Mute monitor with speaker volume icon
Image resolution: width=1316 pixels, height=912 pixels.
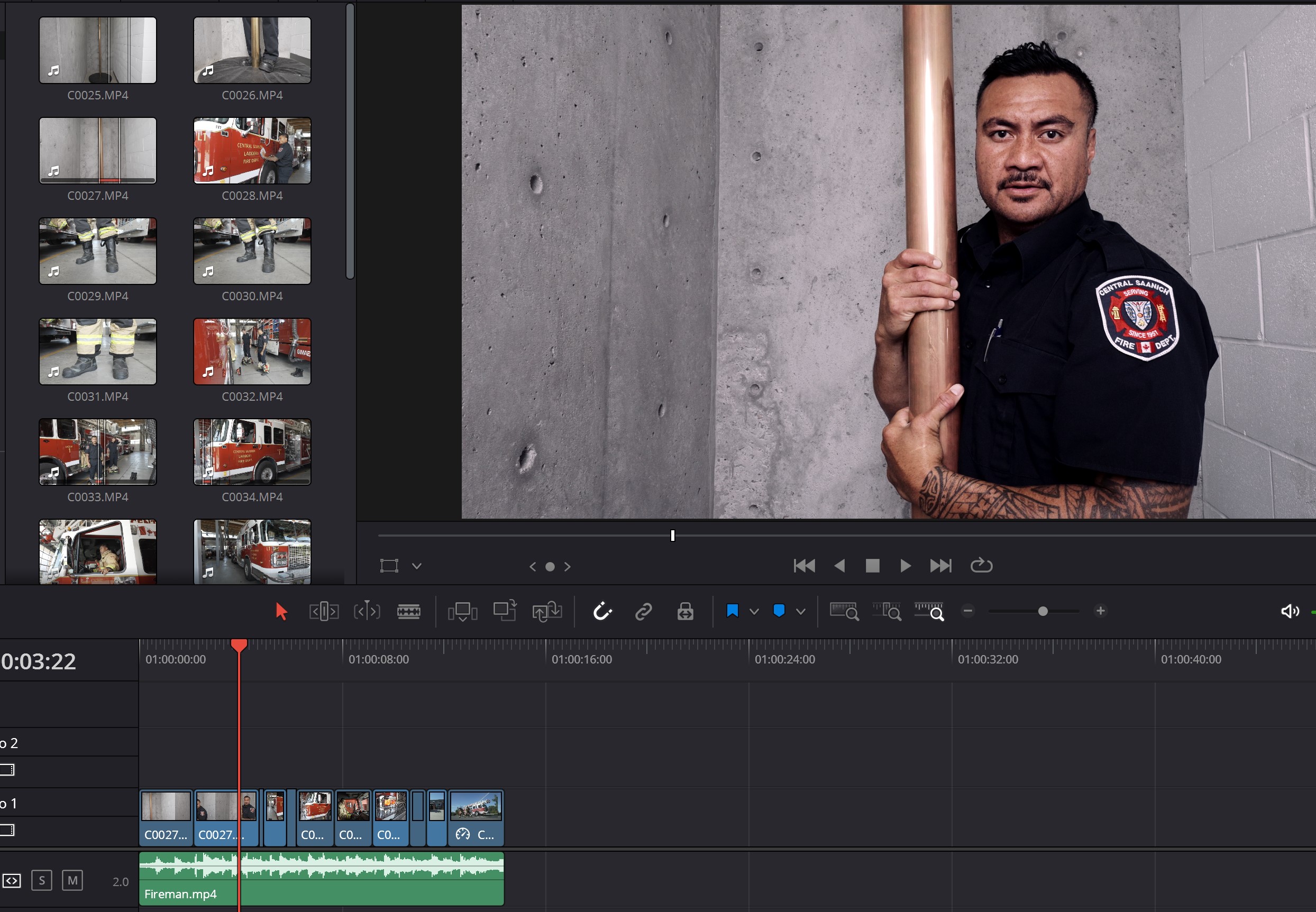point(1290,611)
